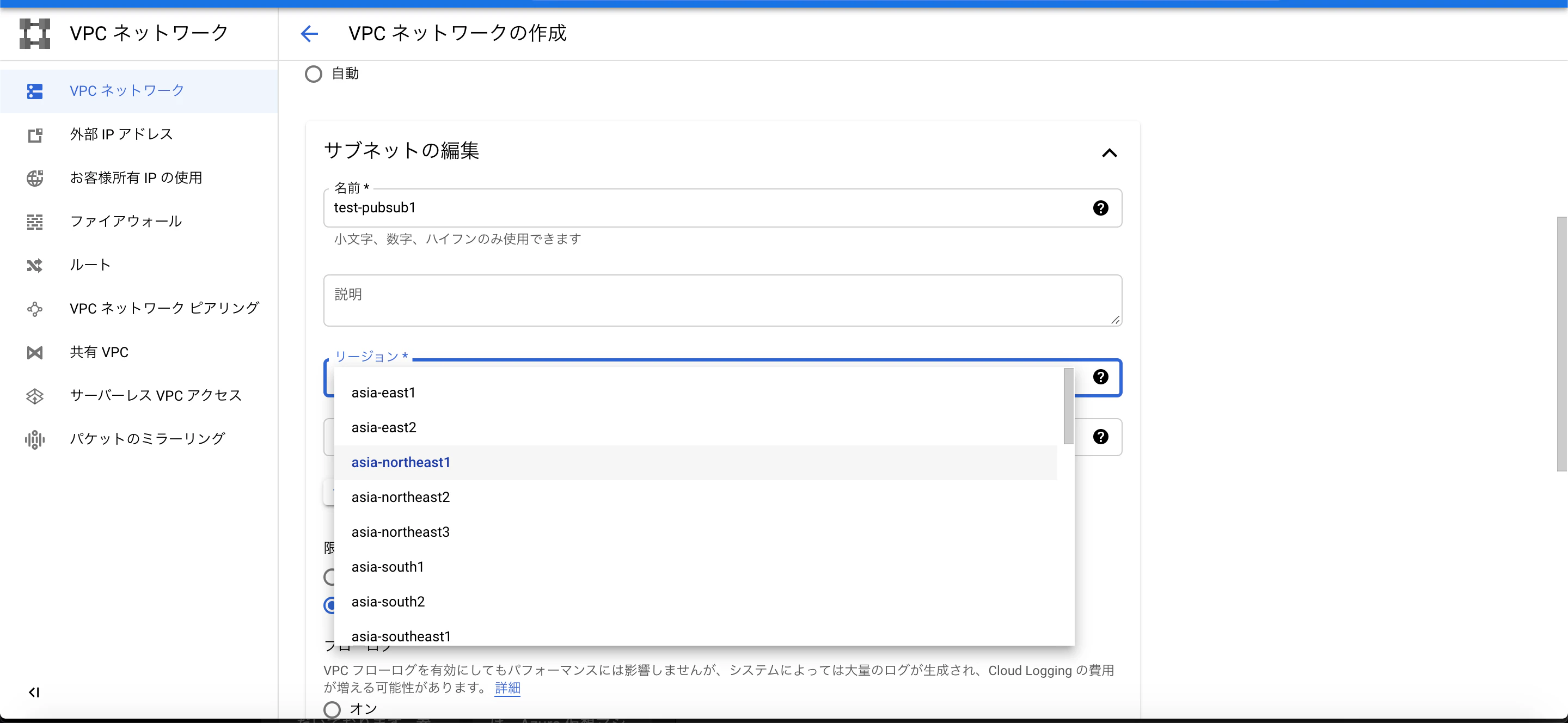Open ルート in sidebar
This screenshot has width=1568, height=723.
pyautogui.click(x=139, y=265)
